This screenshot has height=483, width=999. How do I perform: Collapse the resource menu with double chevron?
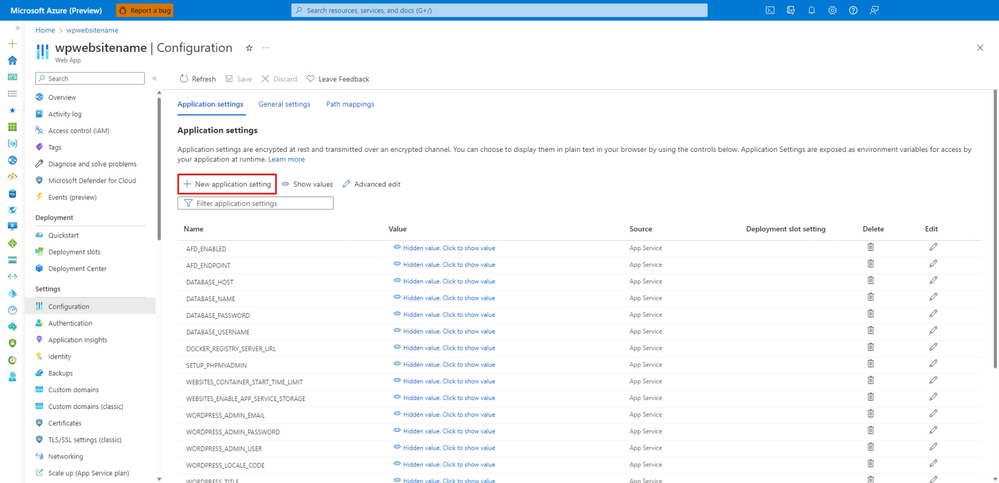[154, 78]
